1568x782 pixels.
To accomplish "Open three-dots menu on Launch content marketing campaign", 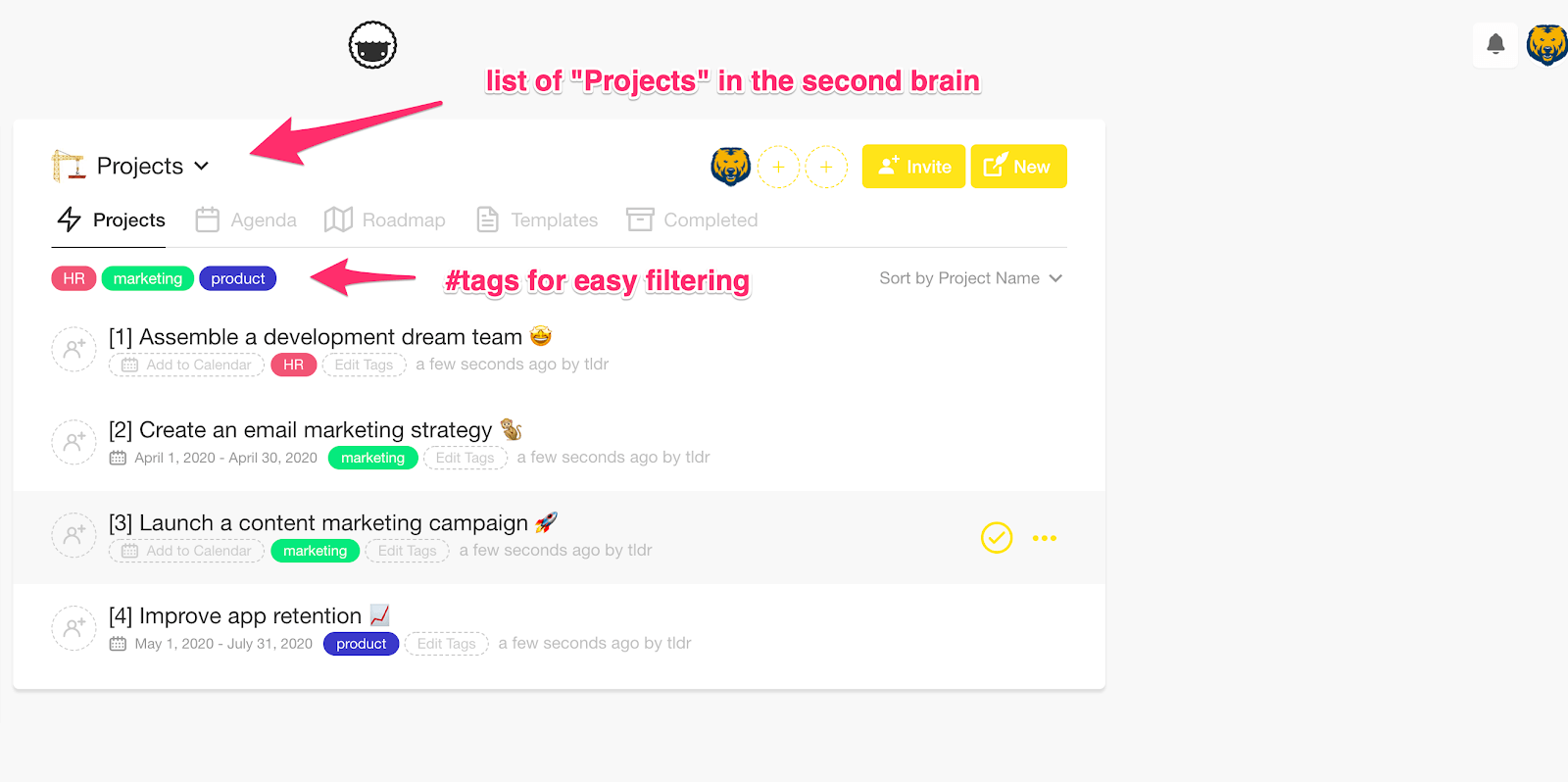I will (x=1045, y=538).
